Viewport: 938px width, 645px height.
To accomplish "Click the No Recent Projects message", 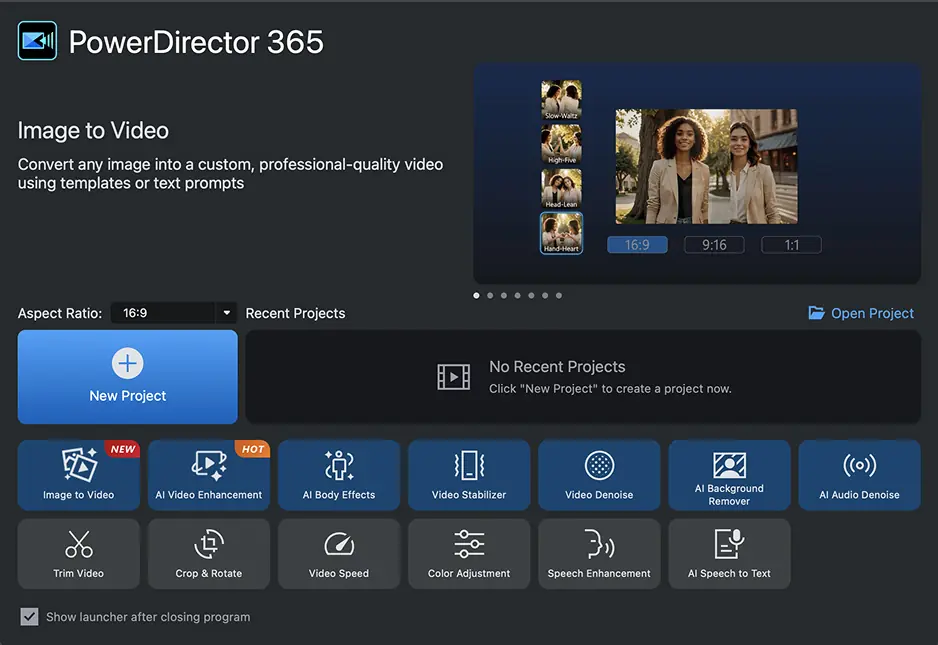I will tap(557, 366).
